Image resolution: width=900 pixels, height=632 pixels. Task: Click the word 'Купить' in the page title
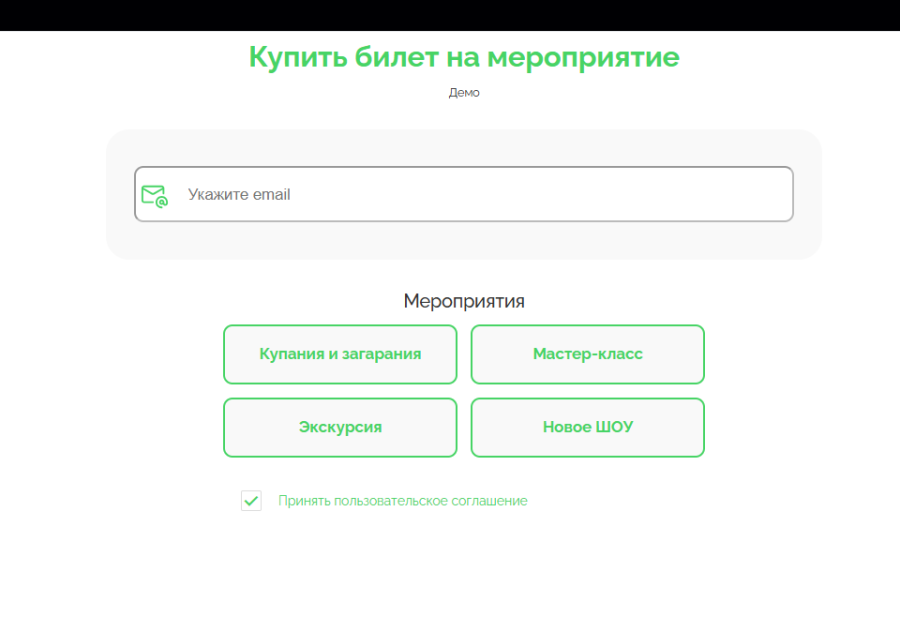(x=297, y=57)
